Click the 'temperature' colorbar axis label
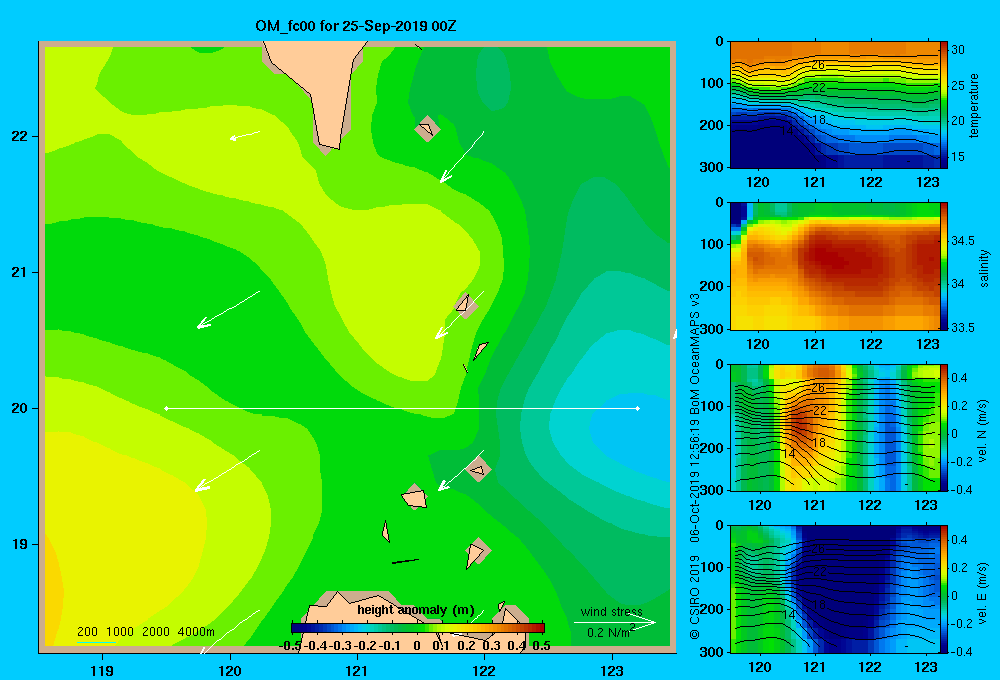 pos(974,106)
